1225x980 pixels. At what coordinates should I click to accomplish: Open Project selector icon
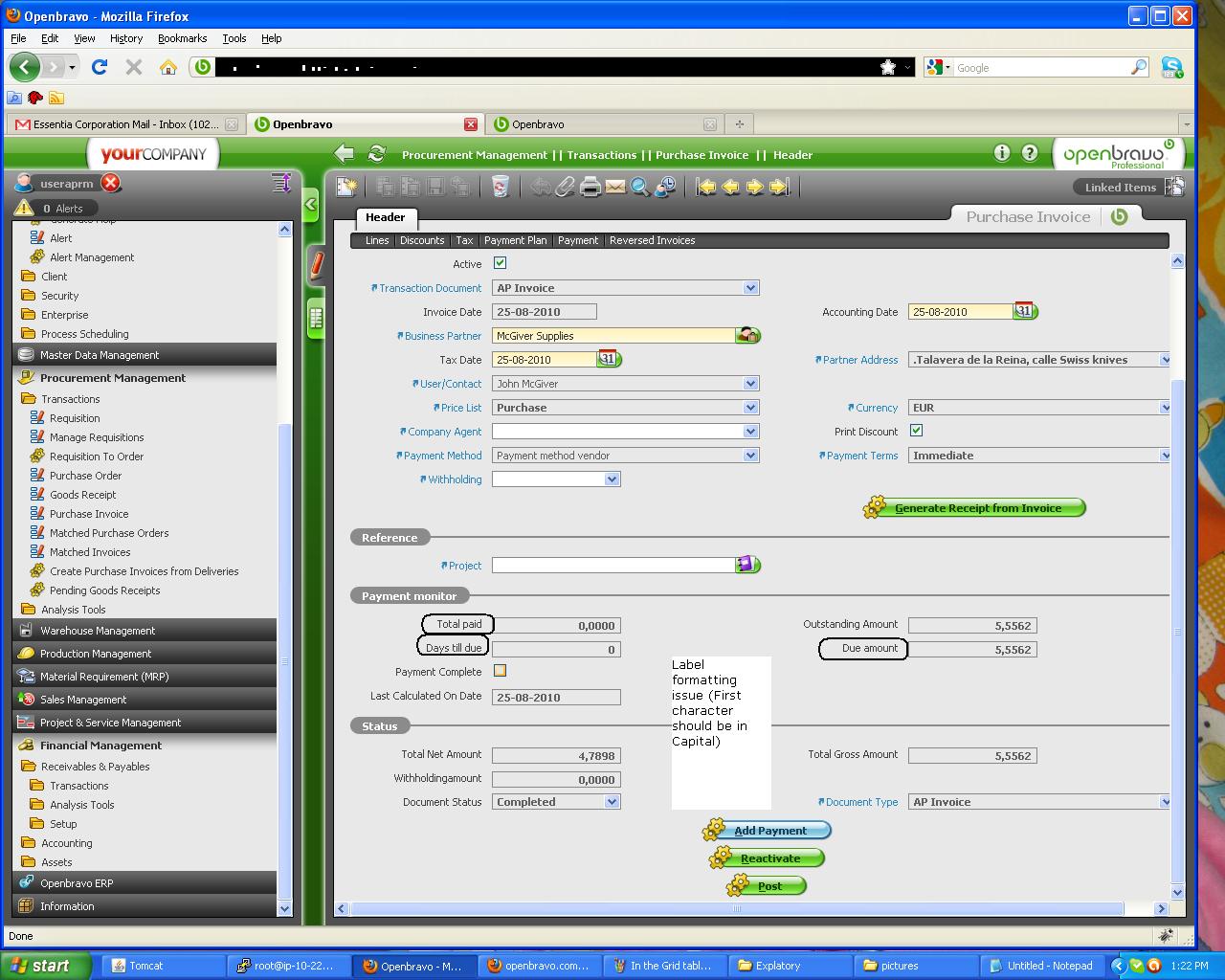click(747, 565)
